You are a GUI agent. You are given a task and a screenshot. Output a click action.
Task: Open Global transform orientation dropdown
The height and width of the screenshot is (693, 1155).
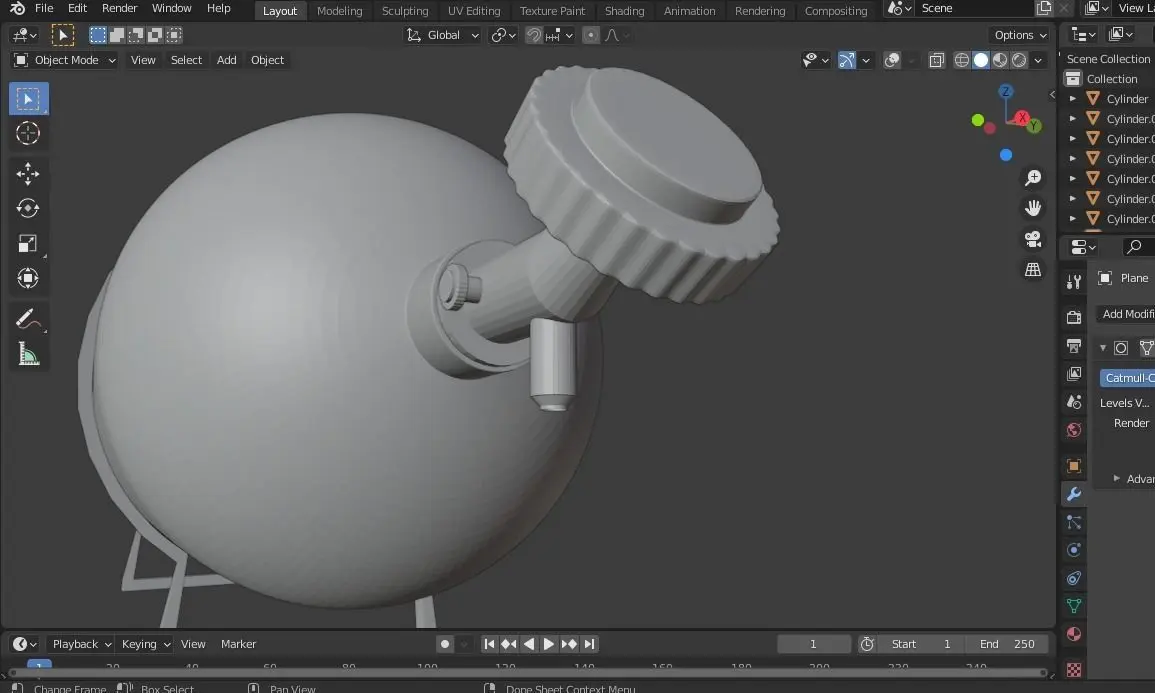pyautogui.click(x=443, y=35)
